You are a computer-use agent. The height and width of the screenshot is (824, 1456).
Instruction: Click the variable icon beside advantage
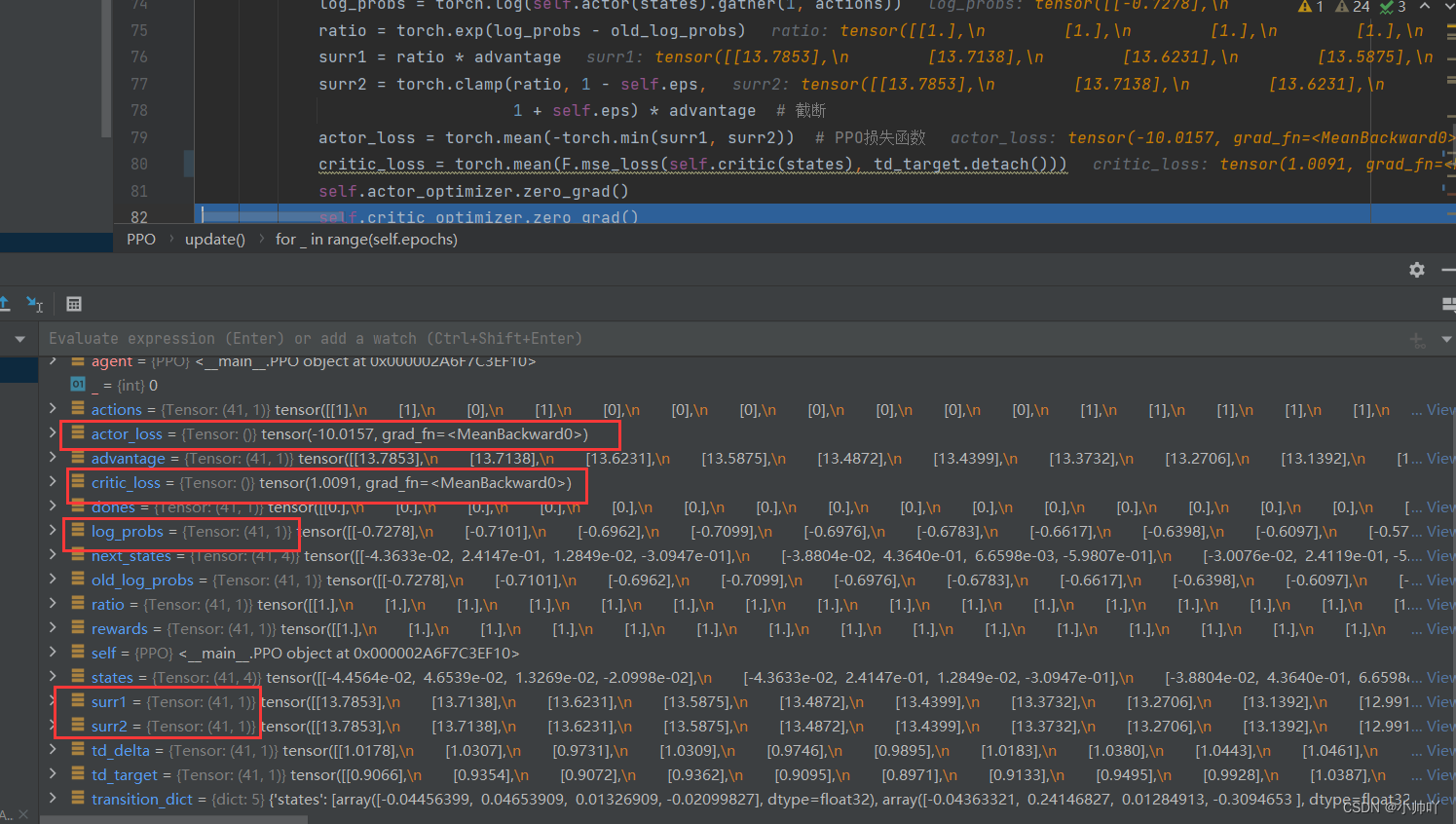click(78, 458)
